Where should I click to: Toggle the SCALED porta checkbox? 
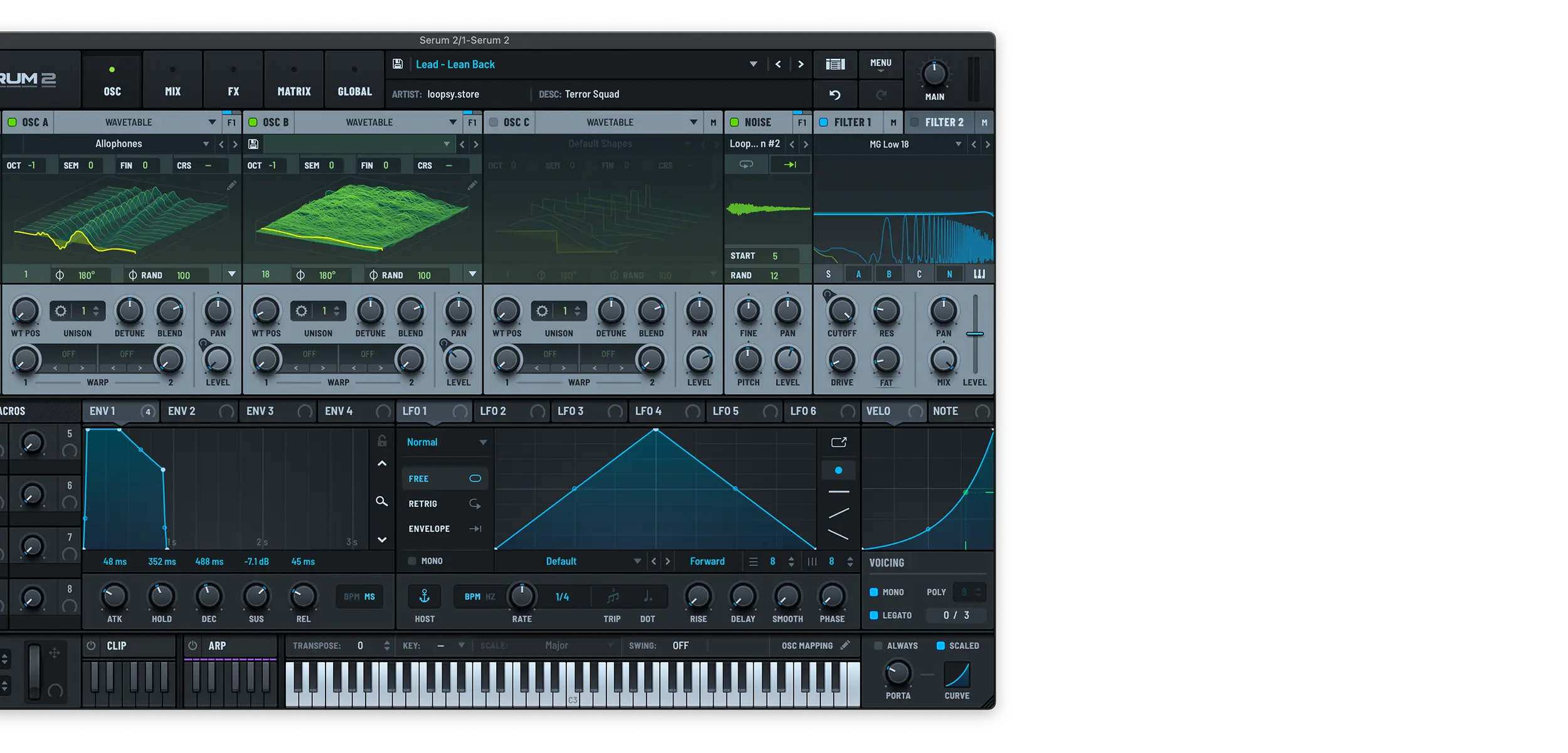[940, 646]
